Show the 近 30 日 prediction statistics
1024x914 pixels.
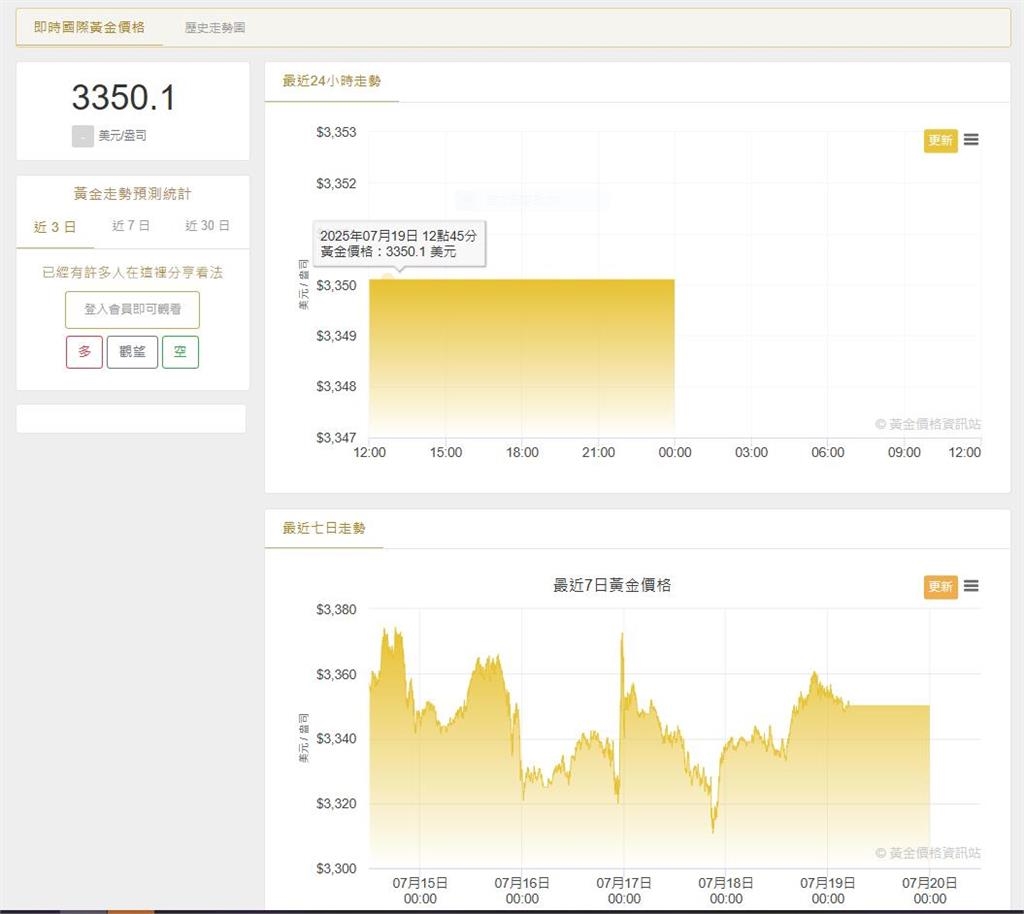click(x=207, y=226)
